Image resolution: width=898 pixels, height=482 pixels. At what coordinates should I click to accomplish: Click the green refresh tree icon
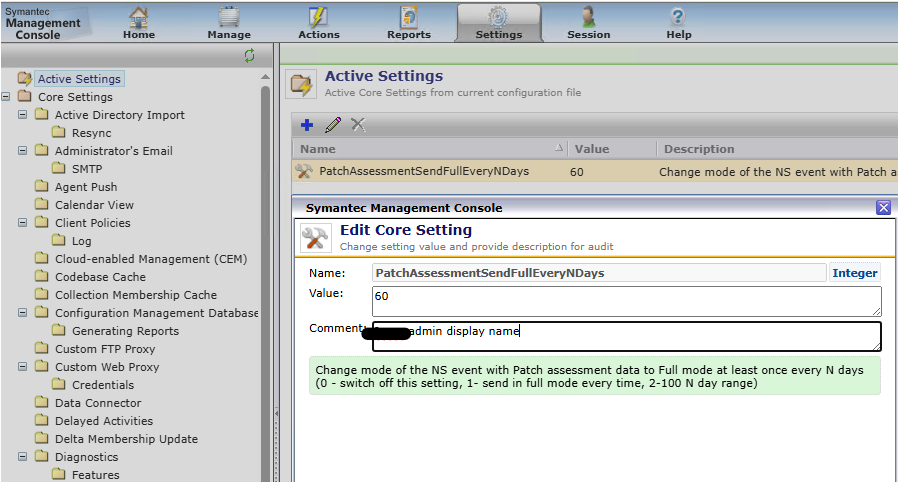click(249, 56)
